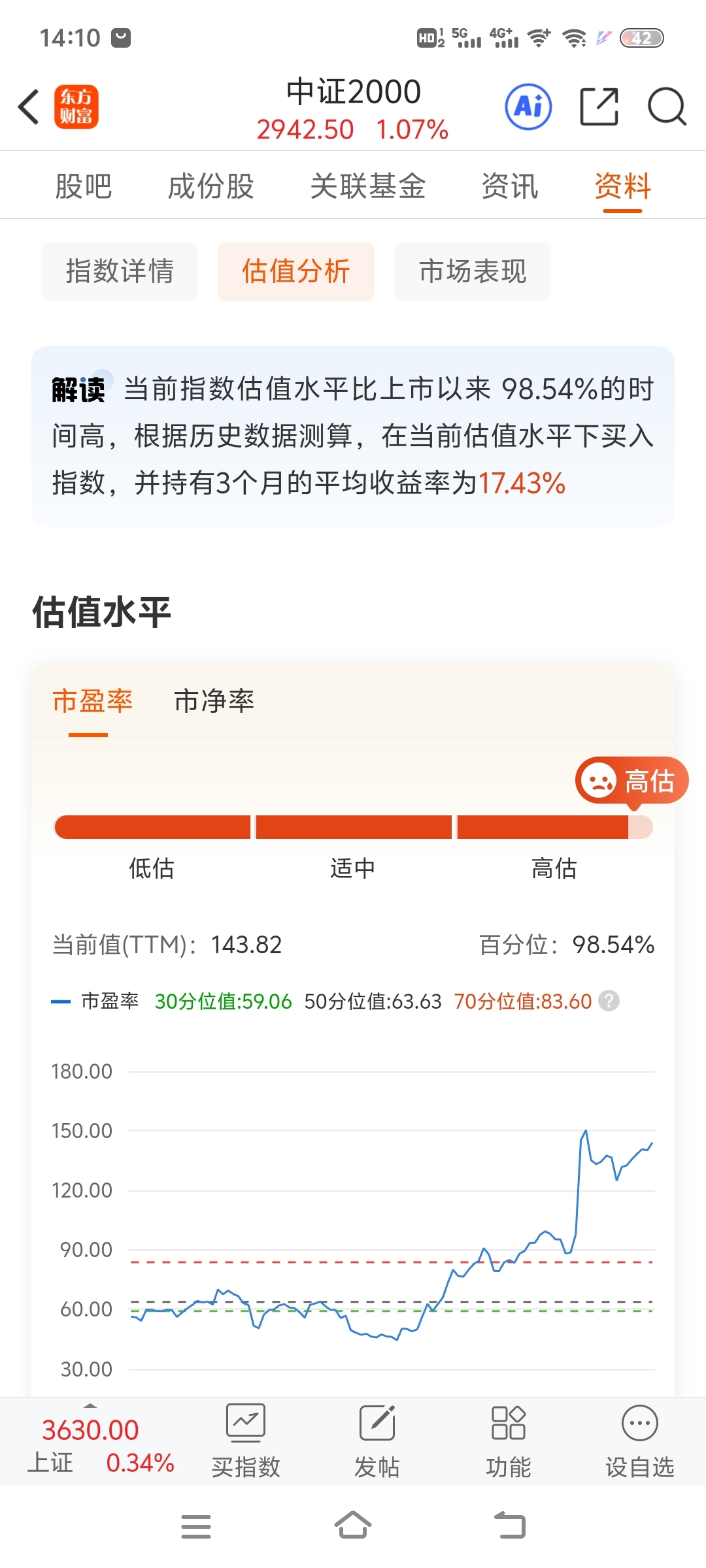
Task: Tap the 高估 valuation badge
Action: point(631,781)
